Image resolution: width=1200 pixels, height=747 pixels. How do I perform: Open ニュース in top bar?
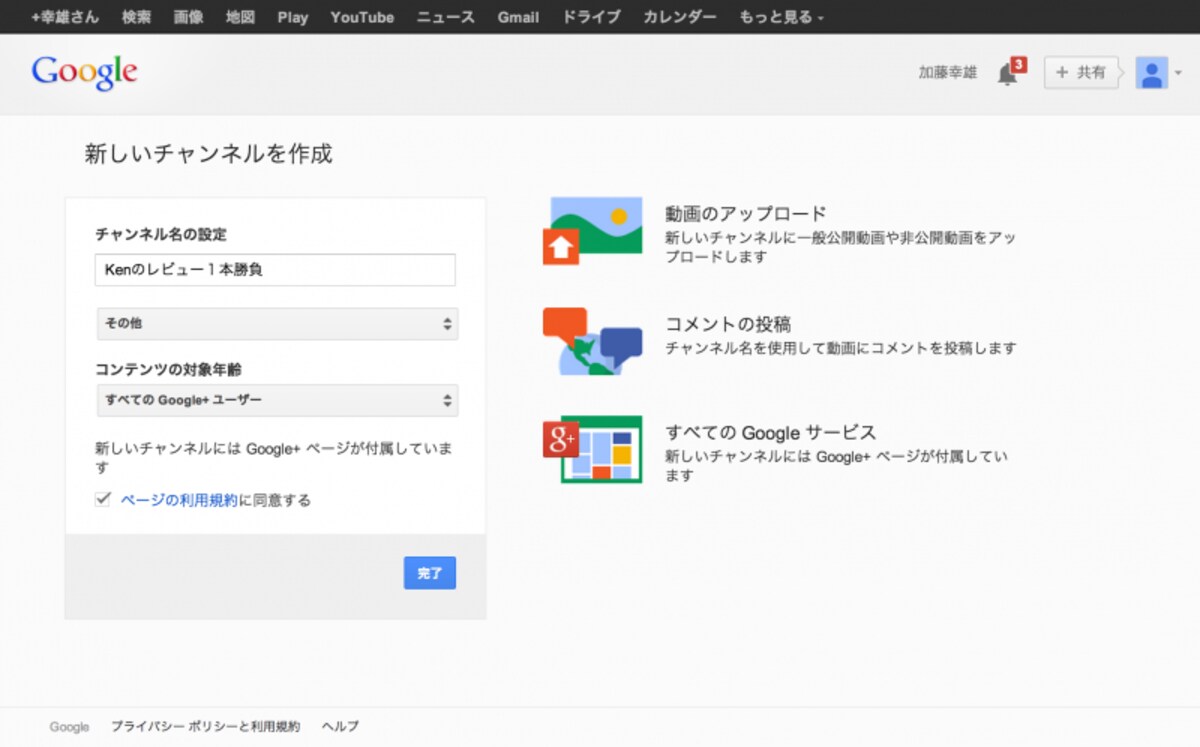445,17
